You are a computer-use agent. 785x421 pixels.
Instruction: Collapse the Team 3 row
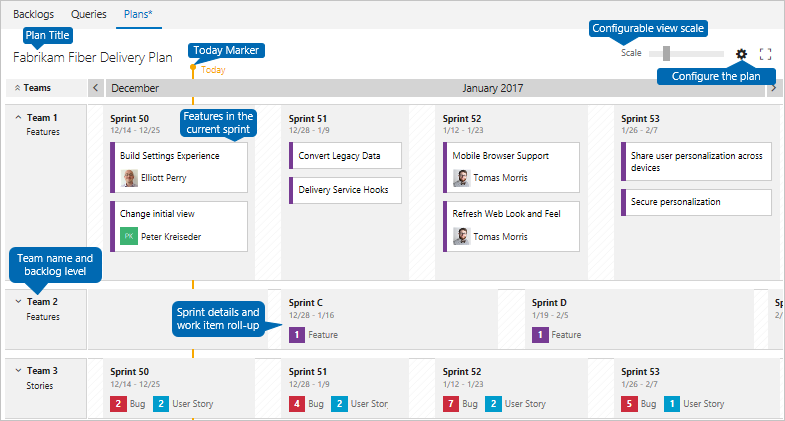pyautogui.click(x=18, y=370)
